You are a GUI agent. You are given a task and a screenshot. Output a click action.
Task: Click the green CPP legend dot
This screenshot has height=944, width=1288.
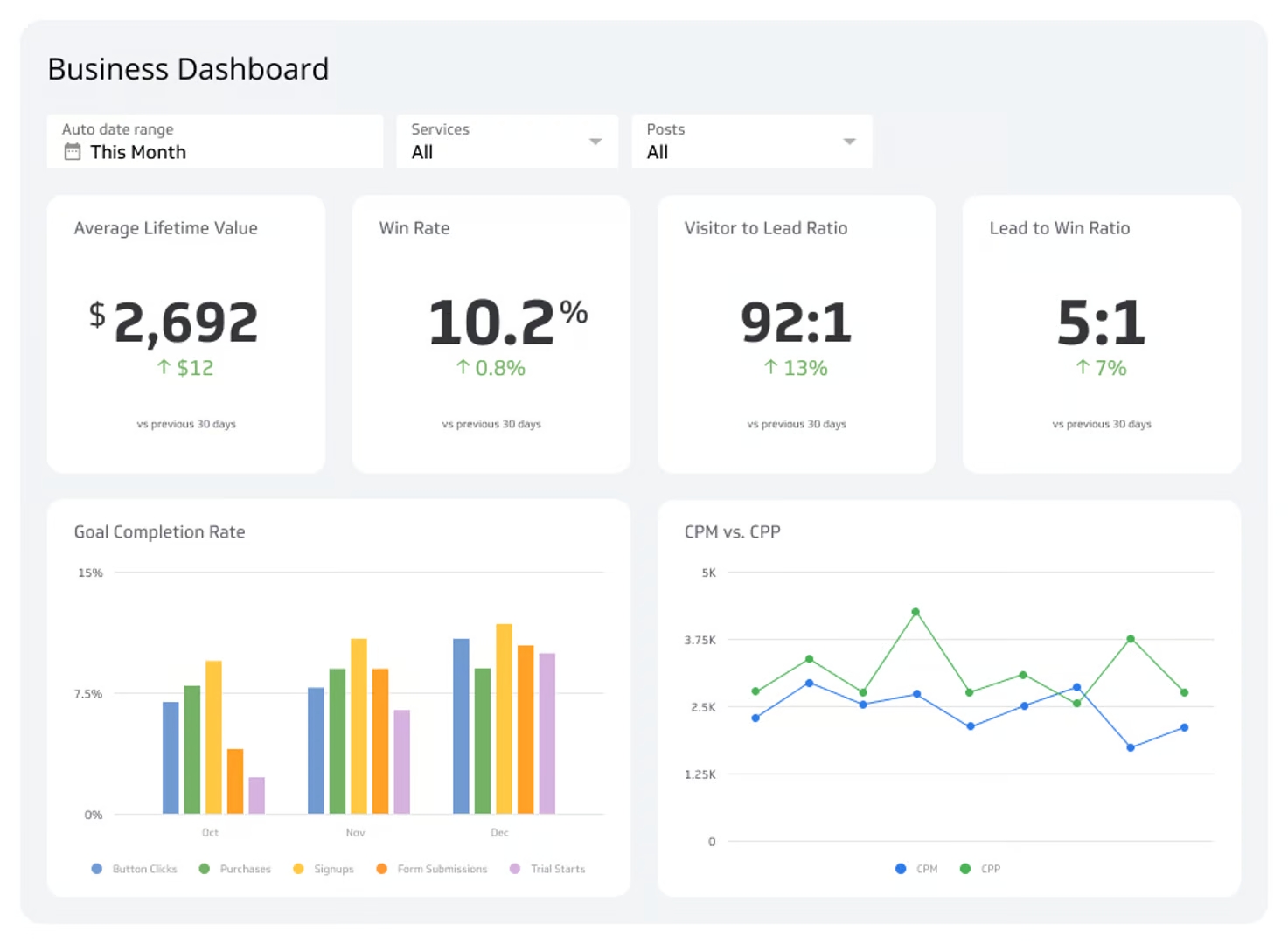tap(965, 868)
